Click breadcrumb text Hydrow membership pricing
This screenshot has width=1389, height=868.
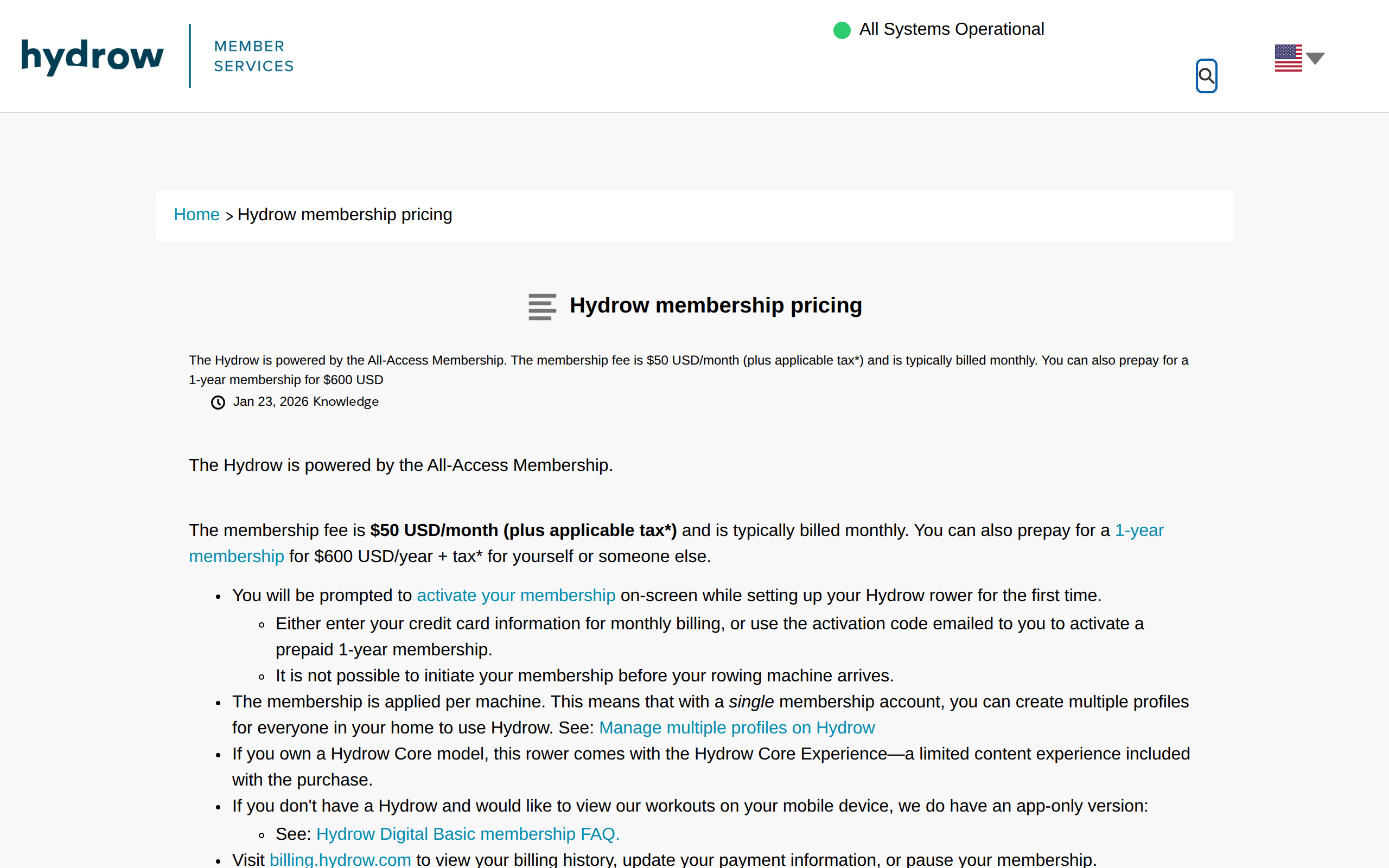[x=345, y=215]
